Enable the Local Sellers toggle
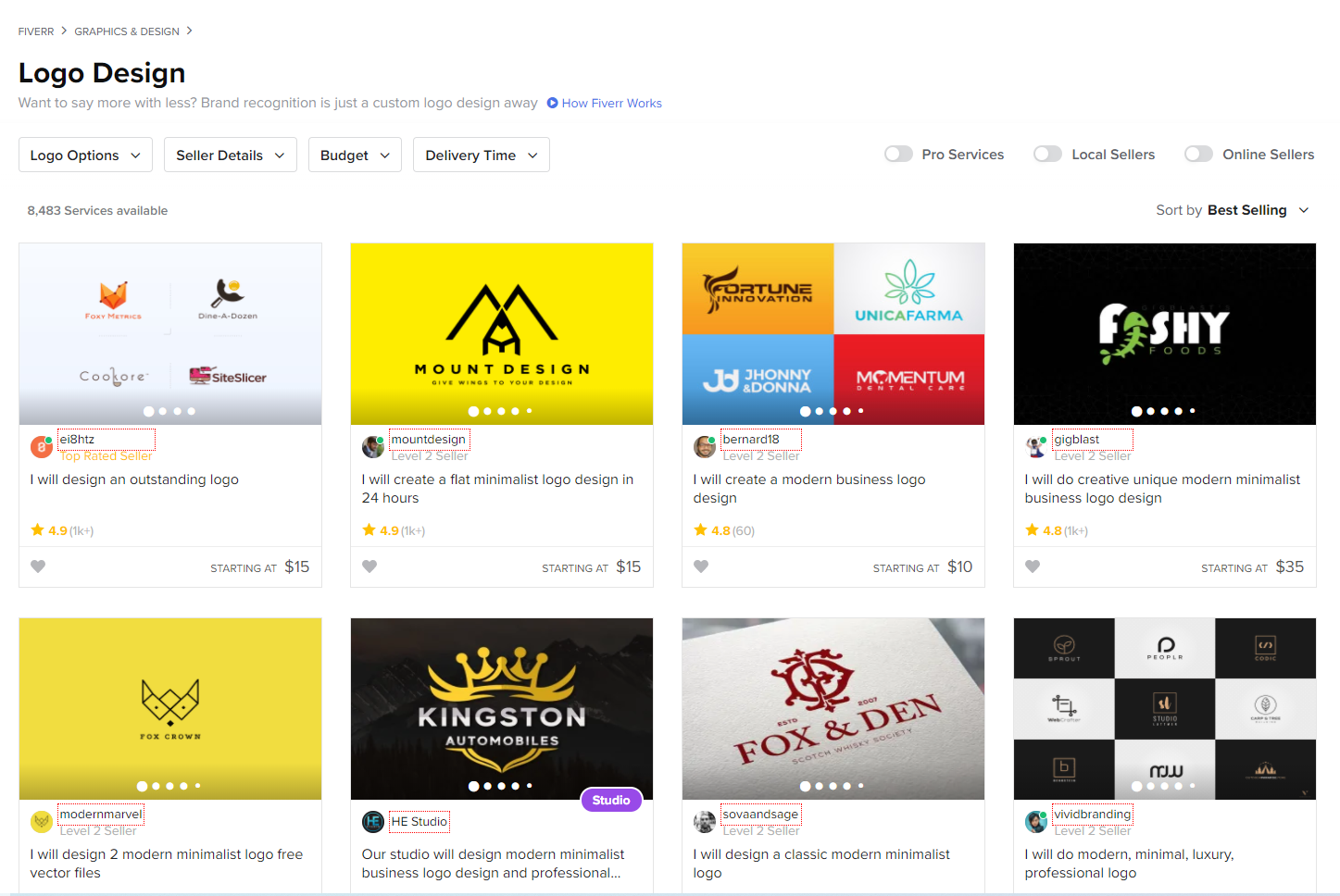Screen dimensions: 1340x896 (x=1048, y=155)
